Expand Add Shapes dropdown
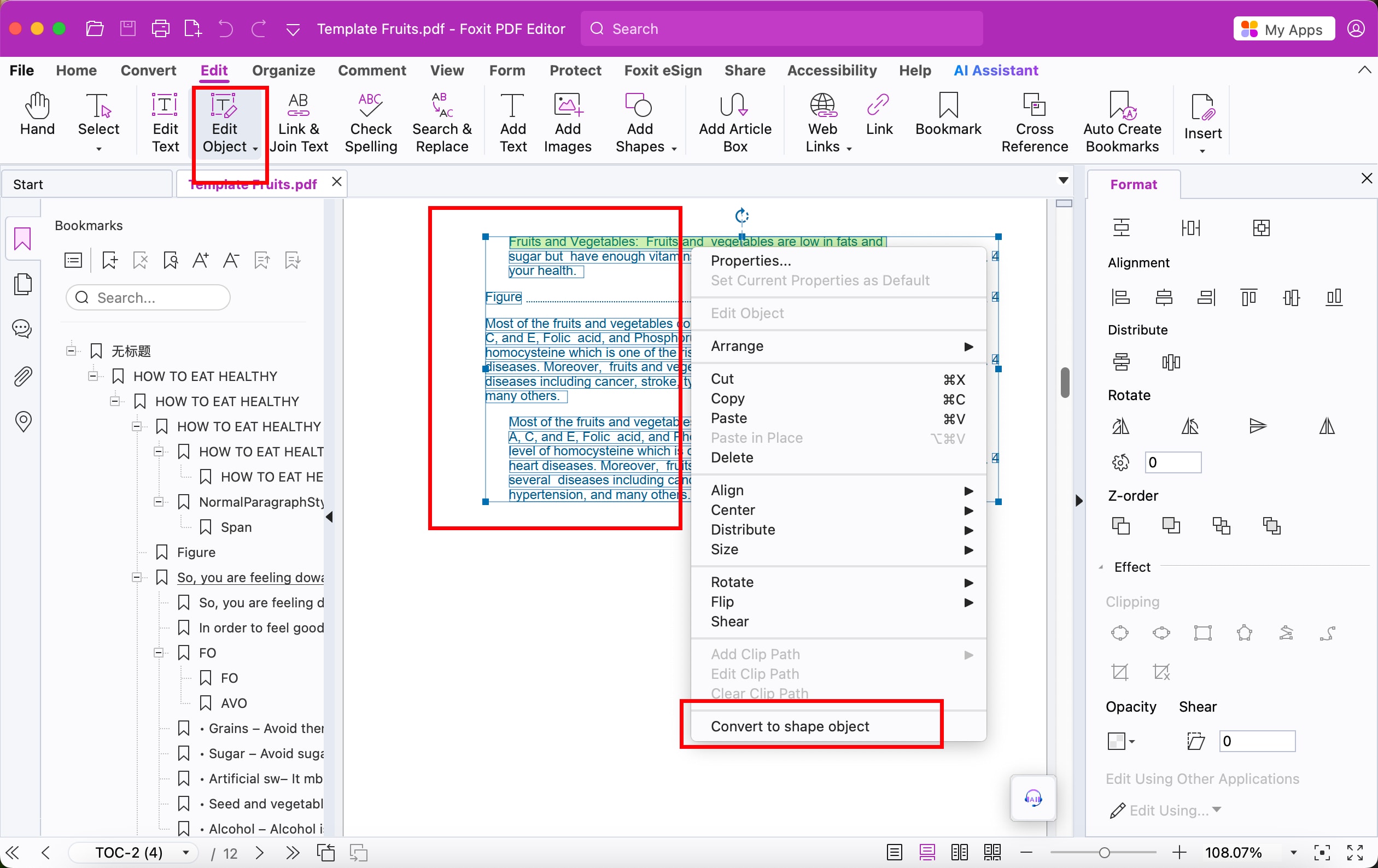Screen dimensions: 1378x868 (x=674, y=149)
